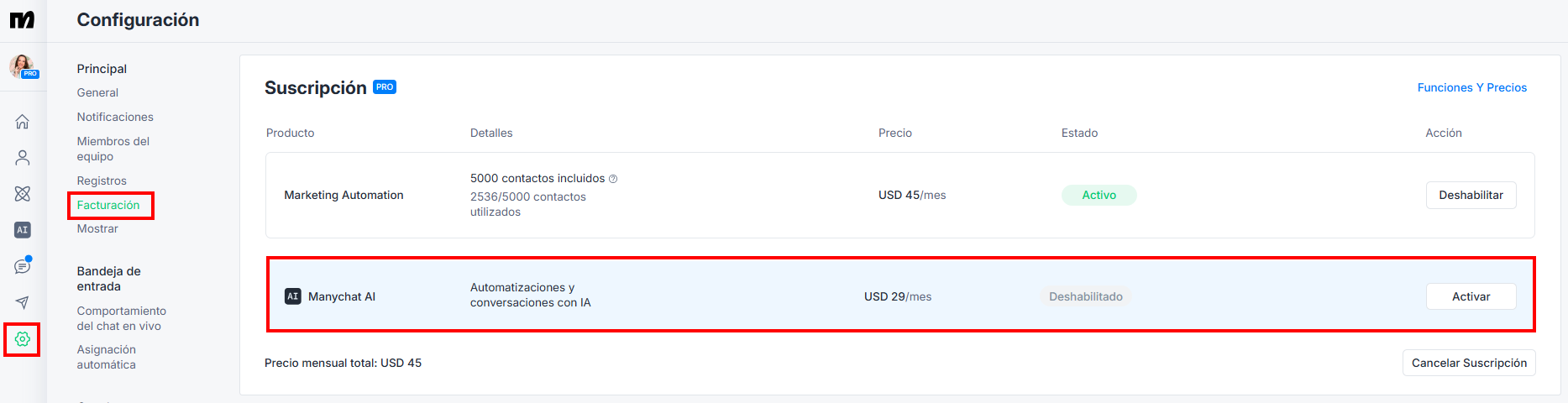The height and width of the screenshot is (403, 1568).
Task: Open the Funciones Y Precios link
Action: [x=1471, y=87]
